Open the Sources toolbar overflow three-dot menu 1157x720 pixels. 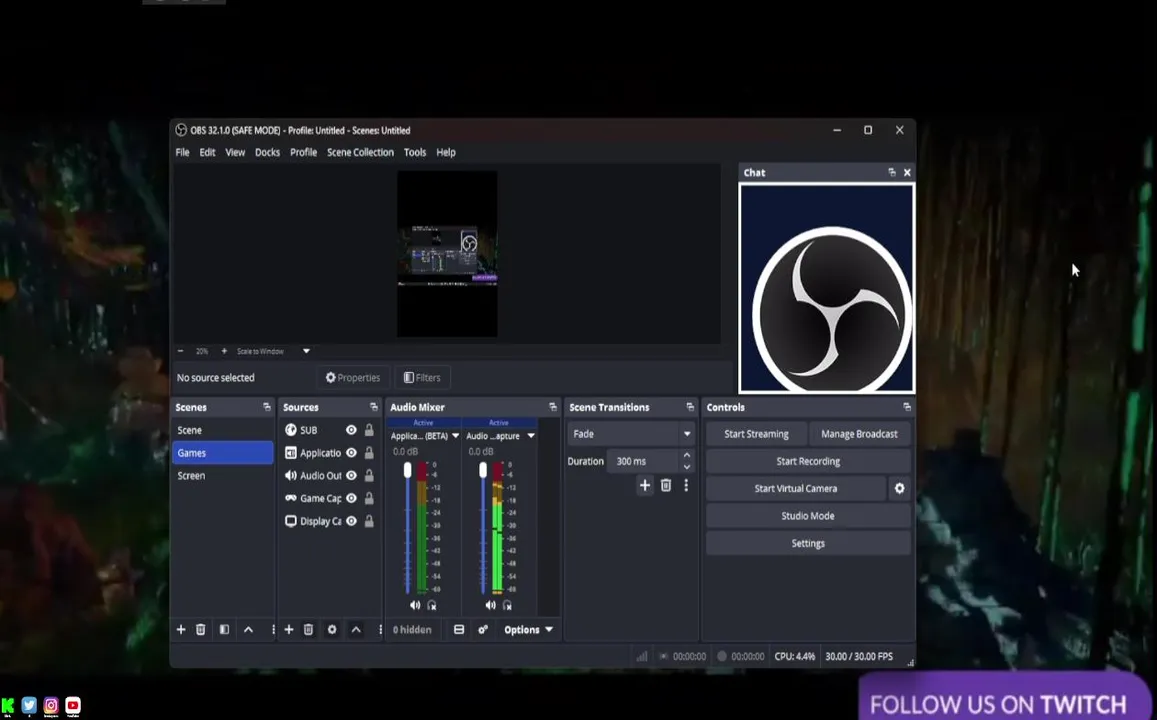pos(380,629)
